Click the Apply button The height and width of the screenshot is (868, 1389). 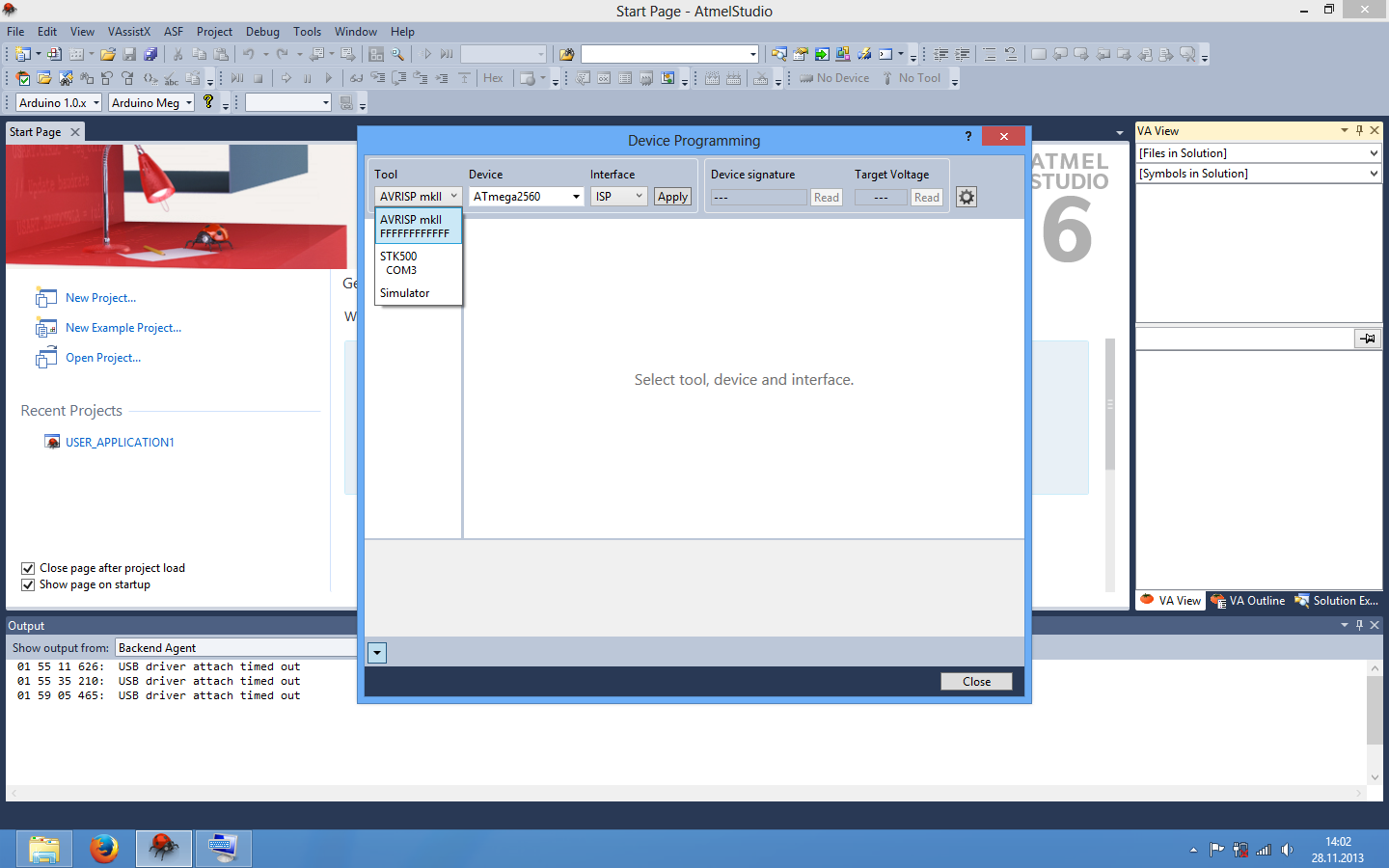tap(672, 197)
